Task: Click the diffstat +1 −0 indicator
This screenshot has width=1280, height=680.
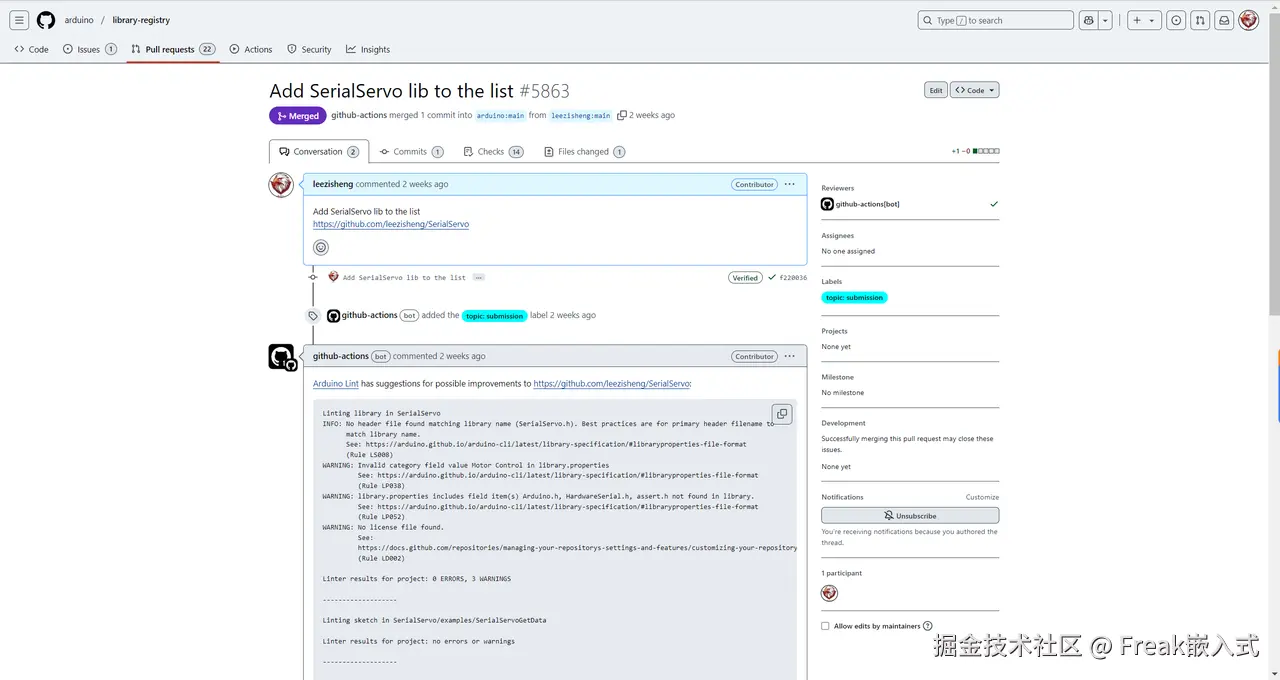Action: [975, 151]
